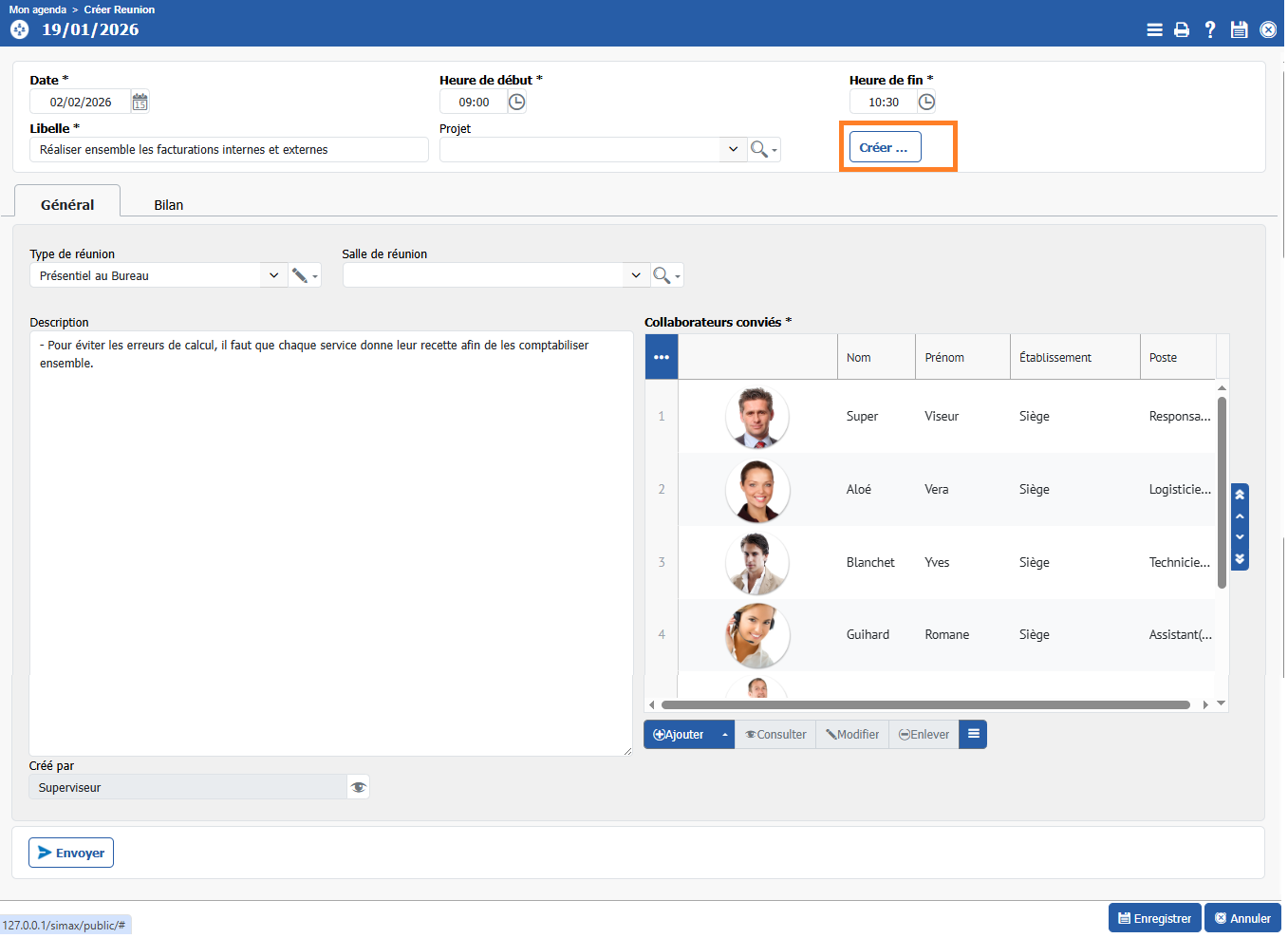Open the clock picker for Heure de fin
Screen dimensions: 1288x938
pyautogui.click(x=926, y=102)
